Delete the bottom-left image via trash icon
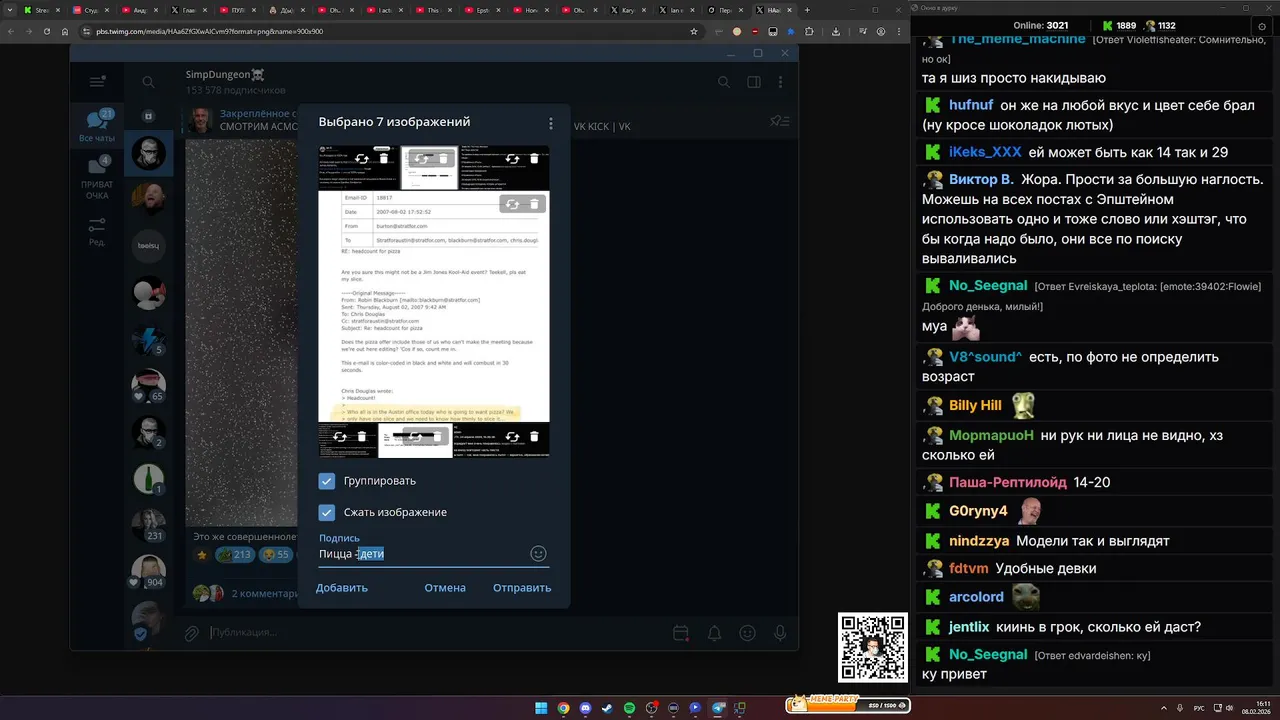 point(362,437)
